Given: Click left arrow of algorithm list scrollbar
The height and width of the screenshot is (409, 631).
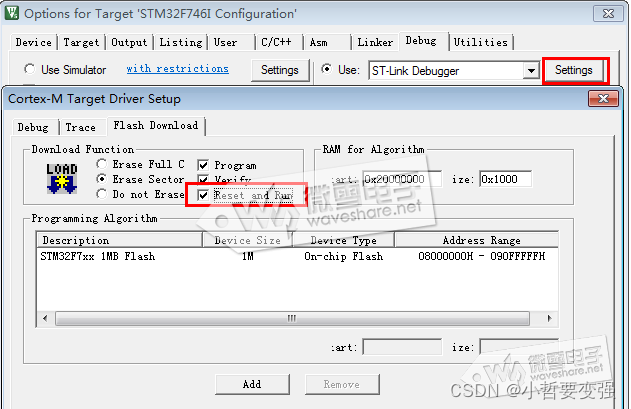Looking at the screenshot, I should click(x=45, y=318).
